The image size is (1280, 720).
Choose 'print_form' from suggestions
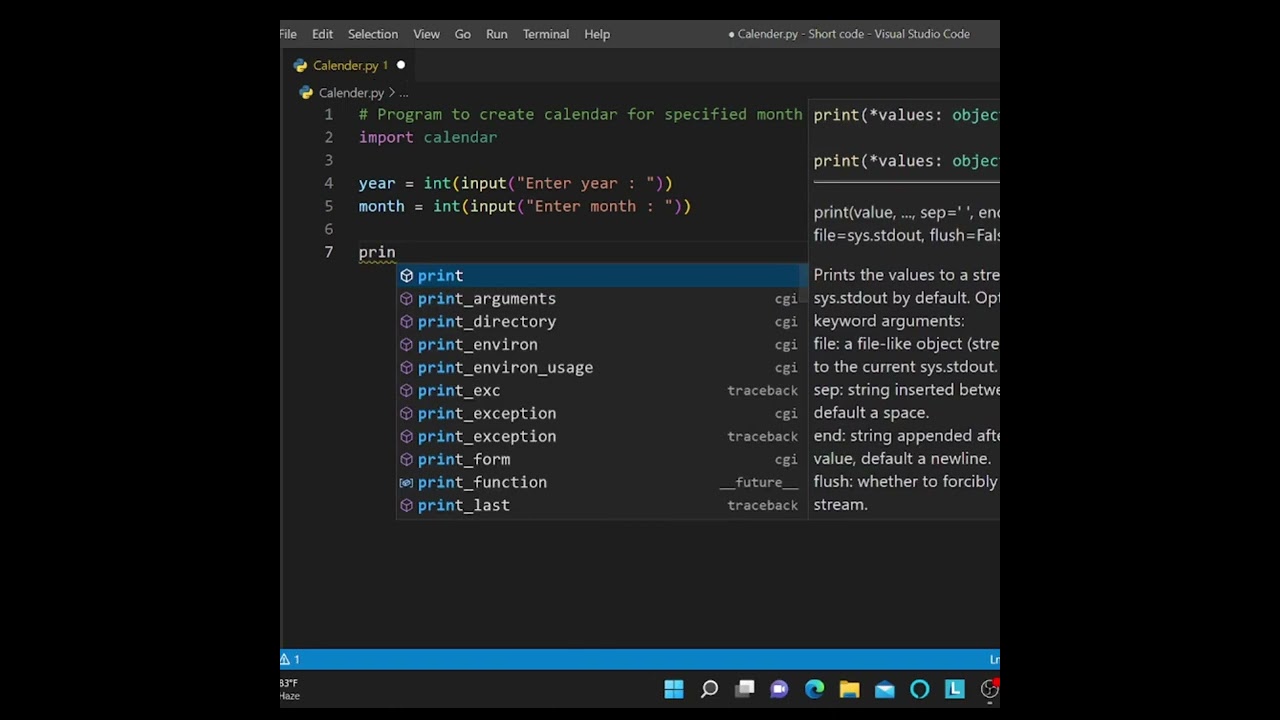(x=601, y=459)
